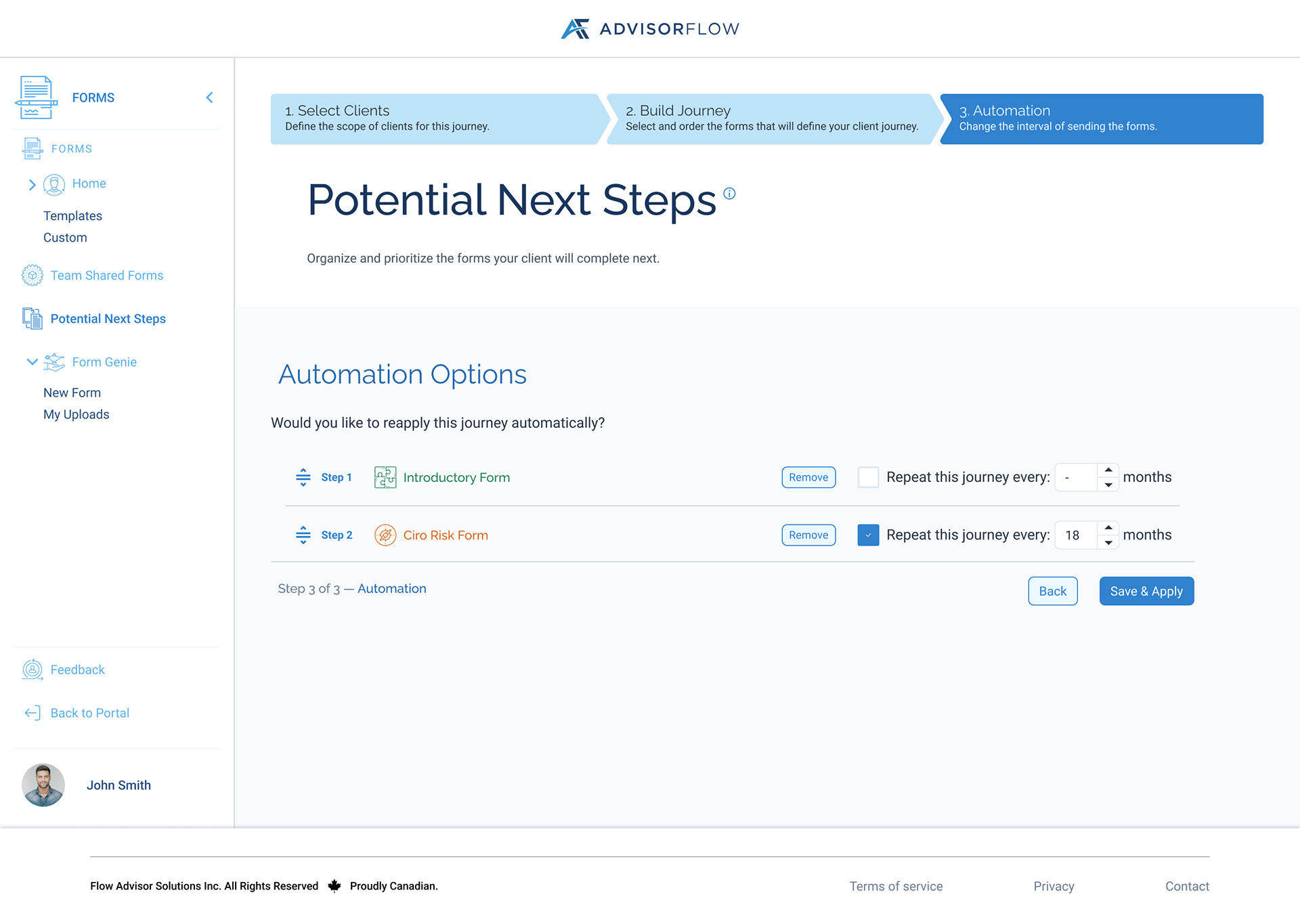Collapse the Form Genie section
1300x924 pixels.
click(x=32, y=361)
